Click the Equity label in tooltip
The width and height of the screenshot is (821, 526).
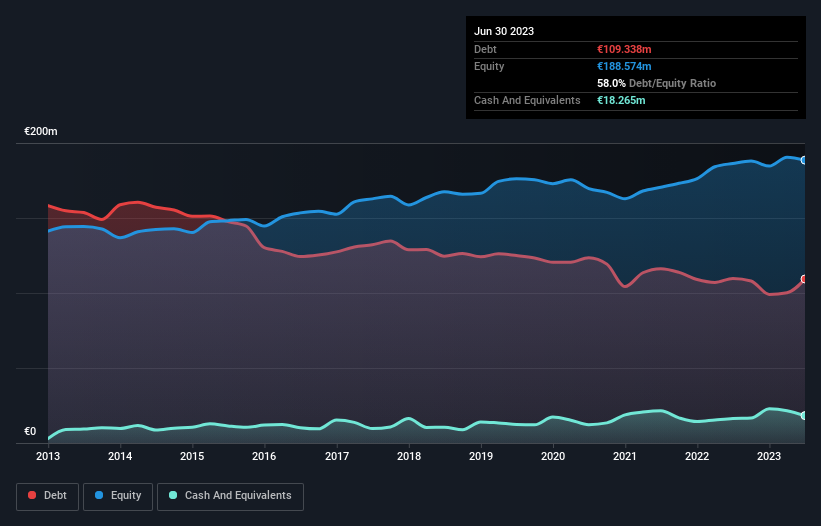pyautogui.click(x=489, y=66)
